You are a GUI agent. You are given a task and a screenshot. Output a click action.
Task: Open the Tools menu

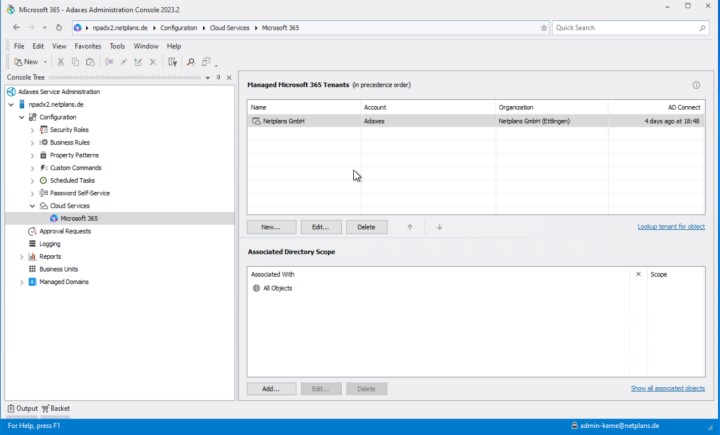117,46
